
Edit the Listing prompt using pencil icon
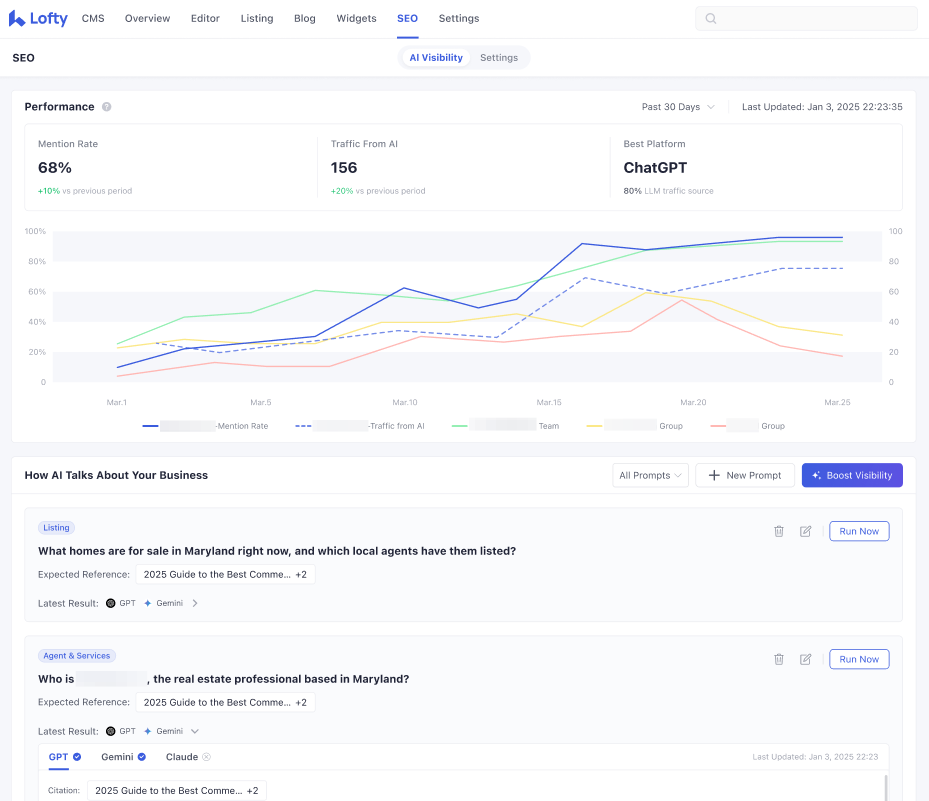tap(805, 531)
